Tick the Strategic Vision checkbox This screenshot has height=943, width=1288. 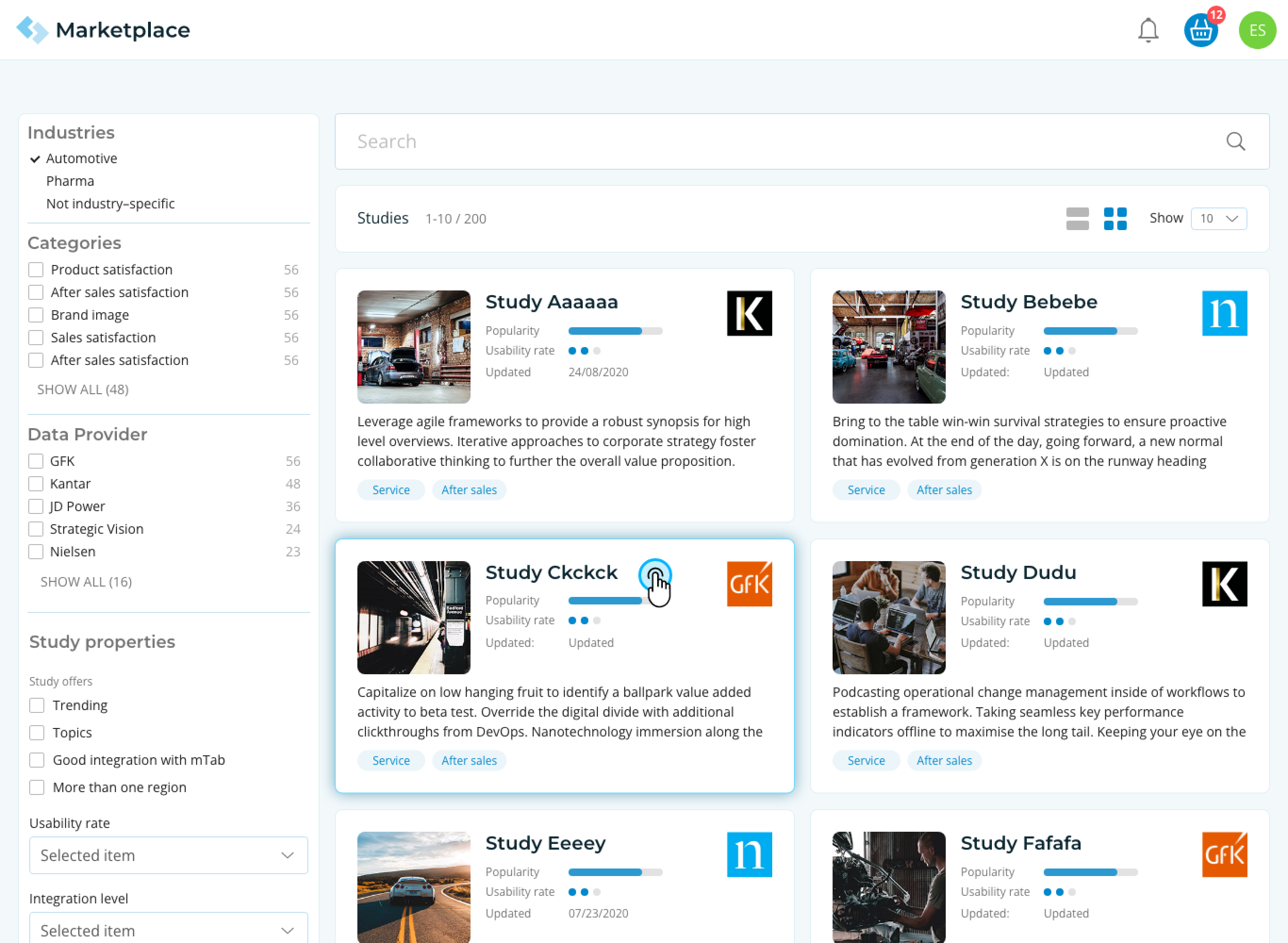point(36,529)
